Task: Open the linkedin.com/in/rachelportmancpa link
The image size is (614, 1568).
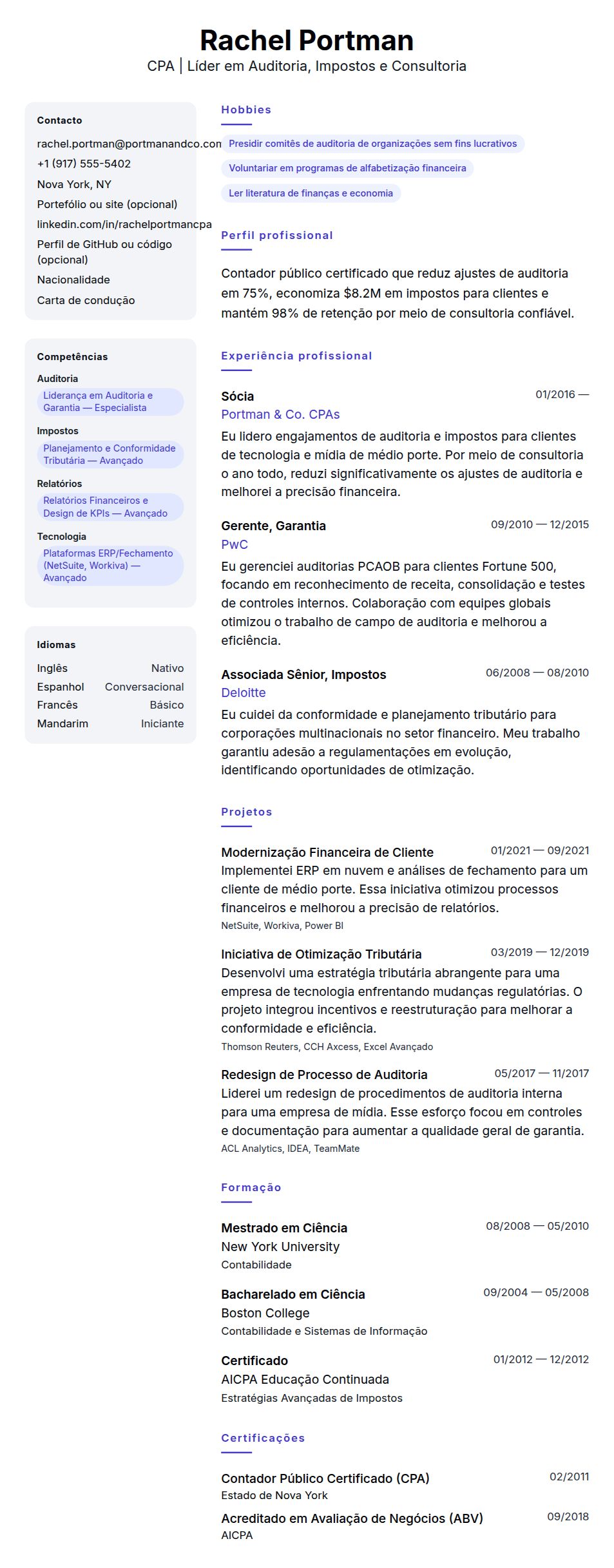Action: [x=124, y=224]
